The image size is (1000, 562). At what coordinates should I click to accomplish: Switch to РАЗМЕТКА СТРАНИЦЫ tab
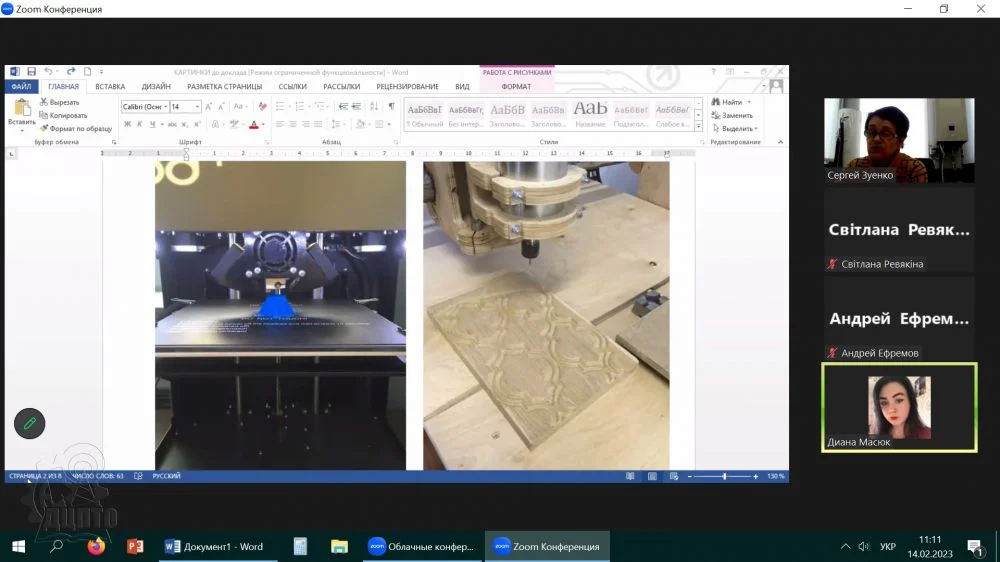click(224, 87)
